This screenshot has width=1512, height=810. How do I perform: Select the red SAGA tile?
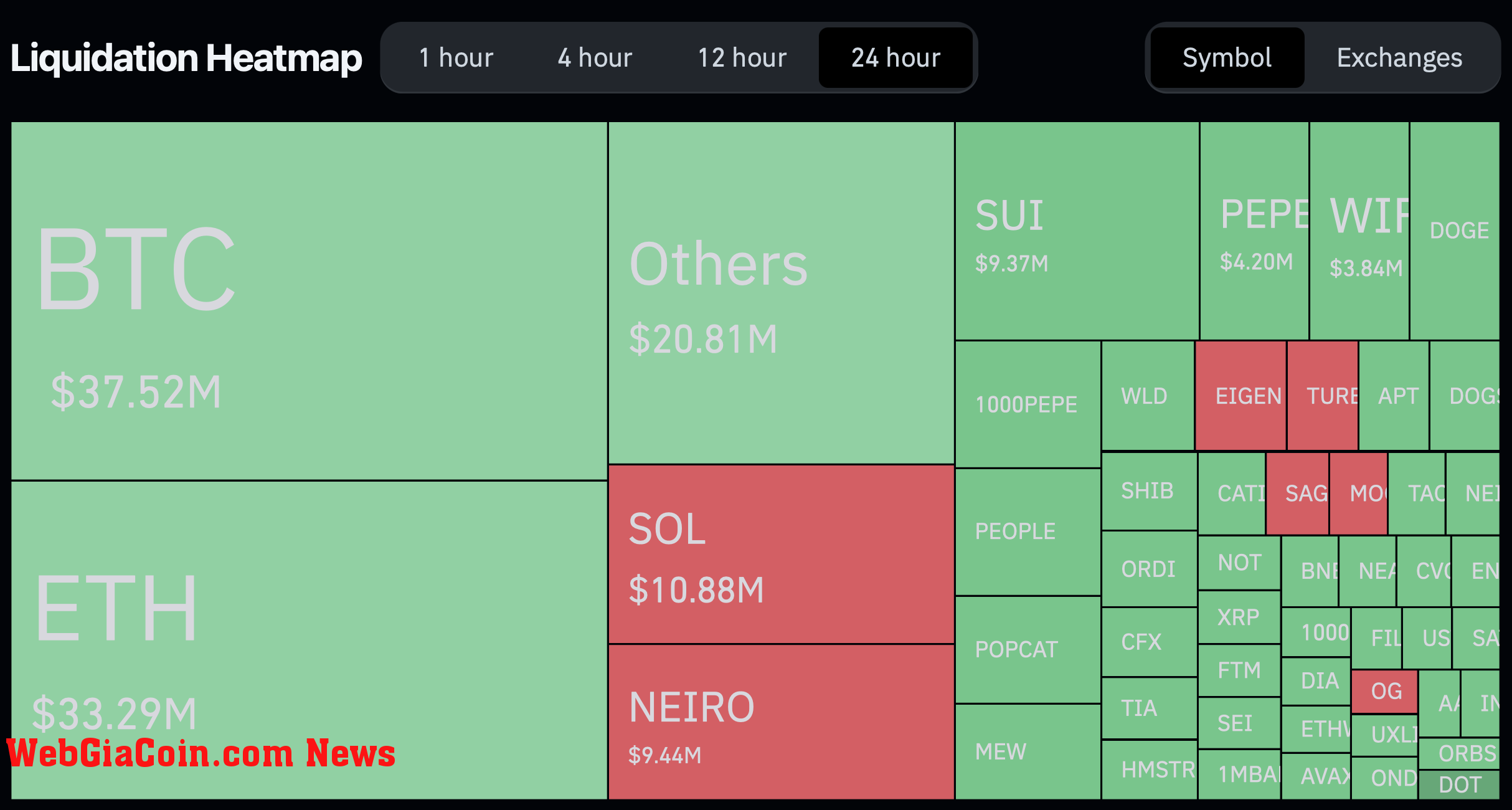click(x=1298, y=493)
